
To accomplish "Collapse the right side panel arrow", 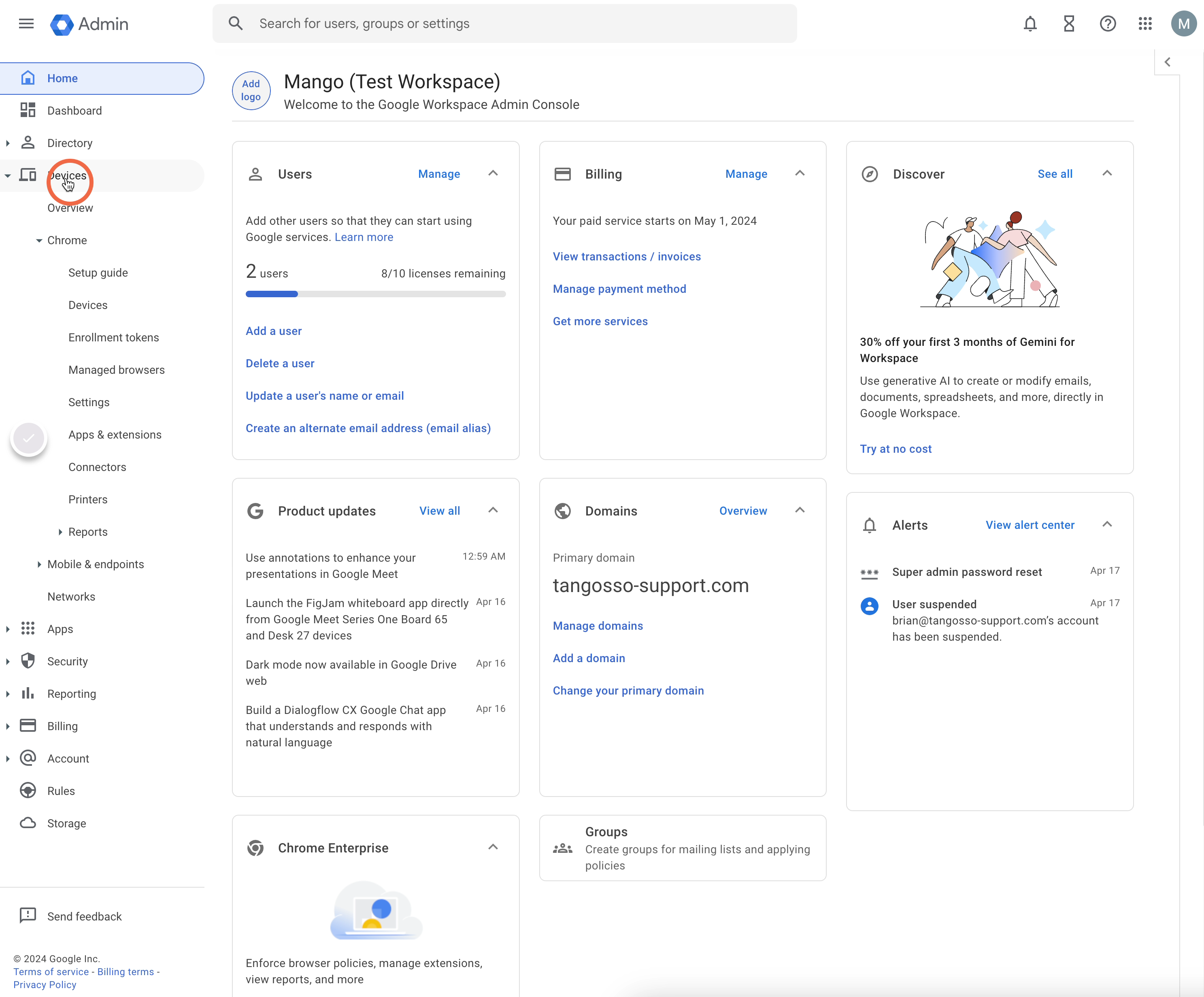I will 1167,62.
